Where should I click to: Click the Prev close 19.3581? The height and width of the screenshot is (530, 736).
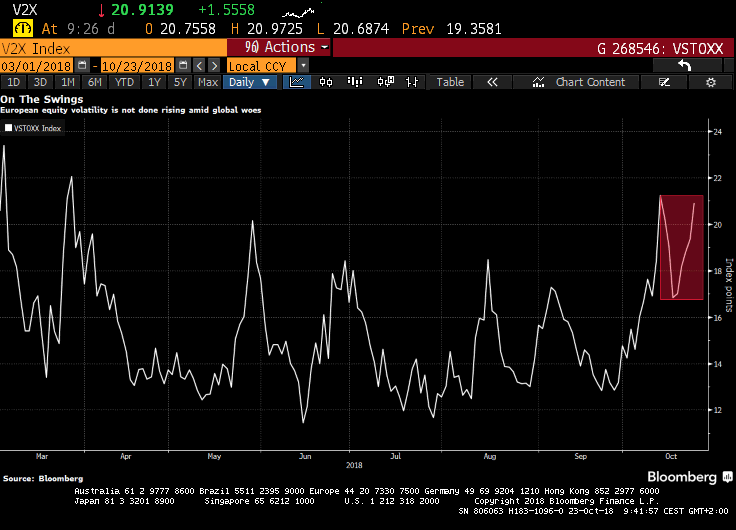point(474,29)
